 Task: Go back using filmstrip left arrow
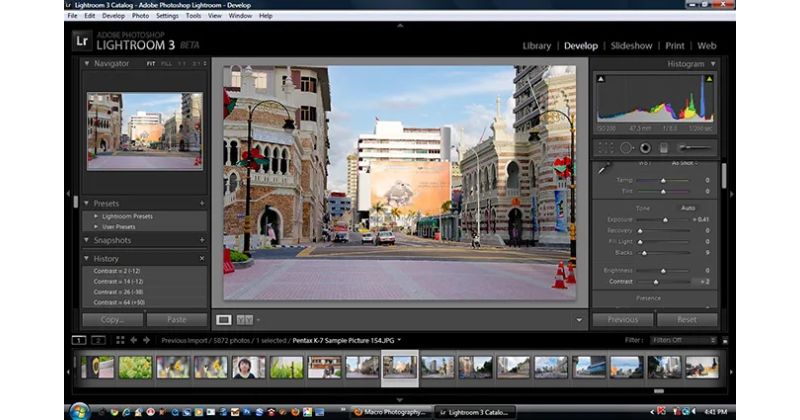pyautogui.click(x=134, y=340)
